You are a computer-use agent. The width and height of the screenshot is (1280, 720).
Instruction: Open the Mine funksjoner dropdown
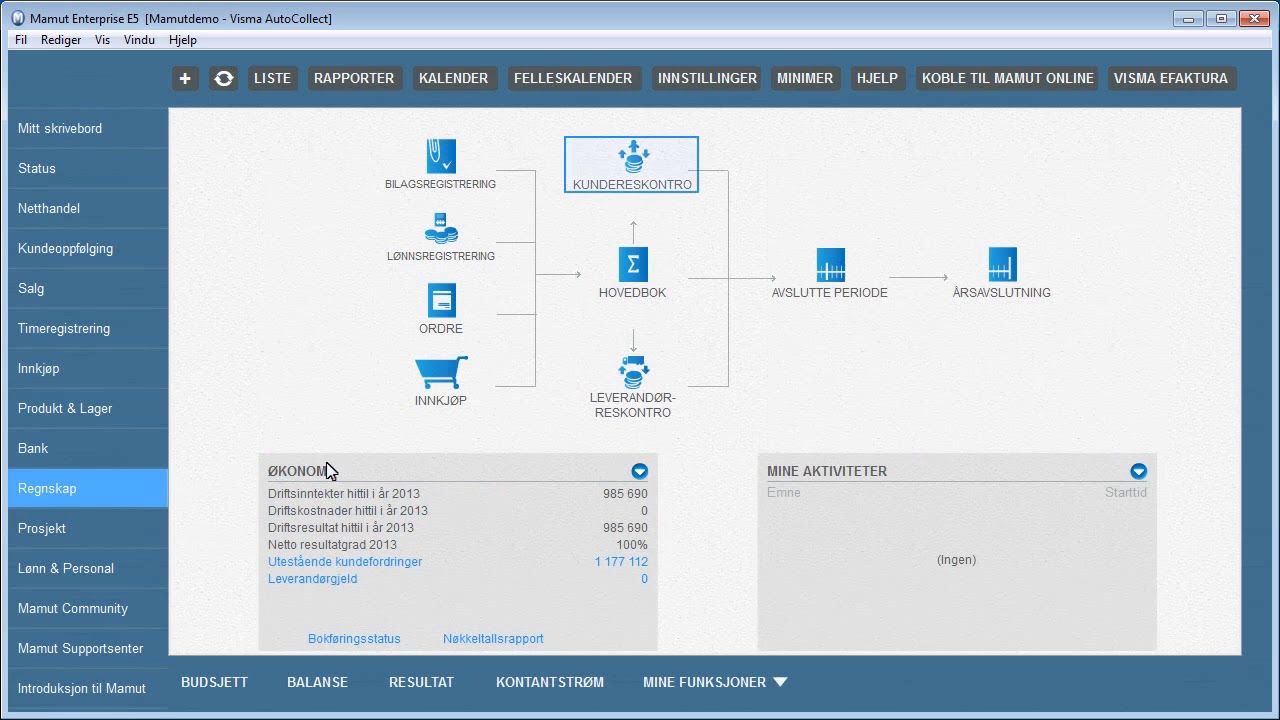(x=715, y=682)
